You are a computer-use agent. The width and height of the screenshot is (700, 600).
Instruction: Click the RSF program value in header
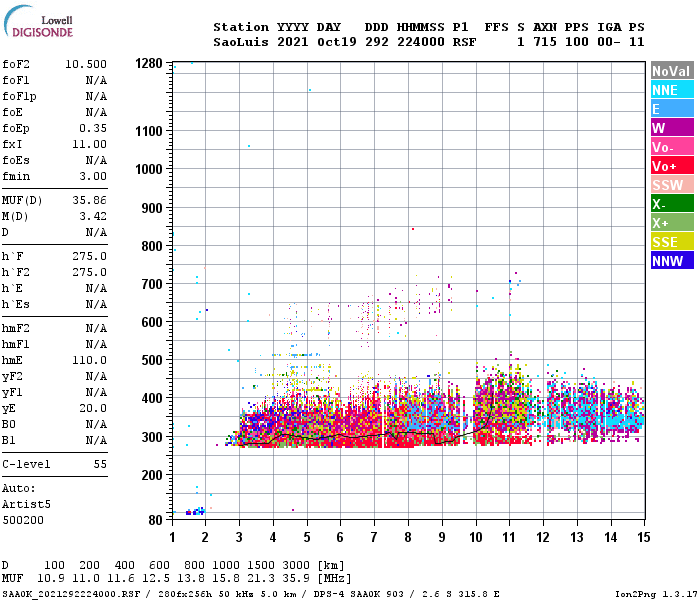tap(464, 42)
